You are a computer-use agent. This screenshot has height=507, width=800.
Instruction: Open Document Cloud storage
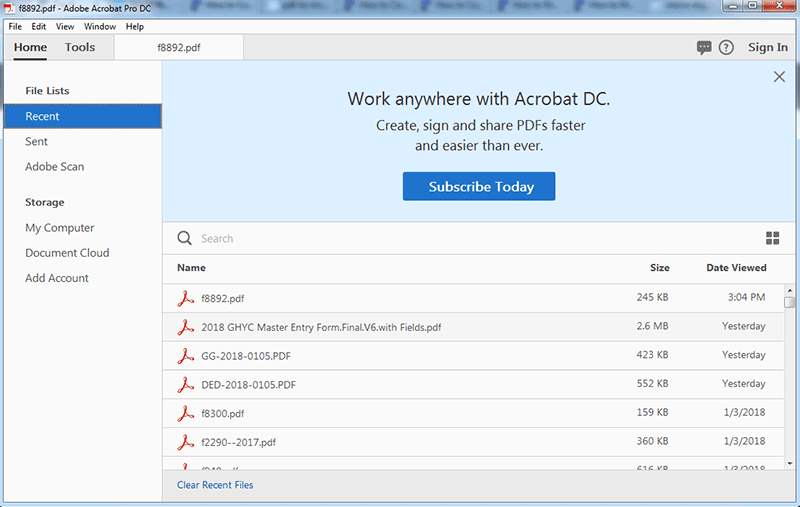[x=67, y=253]
